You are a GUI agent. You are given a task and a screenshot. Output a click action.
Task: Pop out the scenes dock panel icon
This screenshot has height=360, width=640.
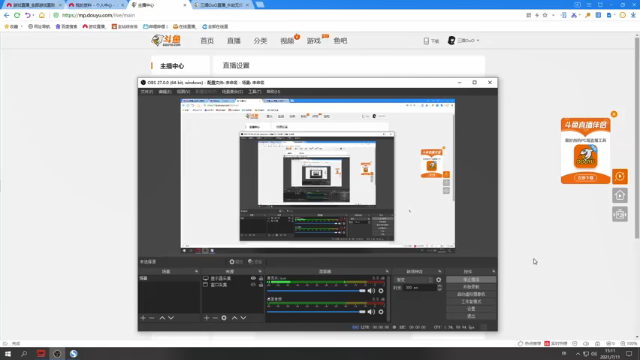tap(196, 271)
